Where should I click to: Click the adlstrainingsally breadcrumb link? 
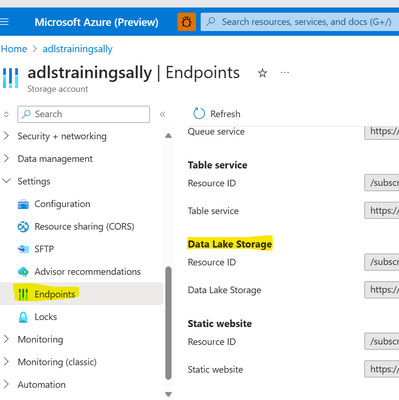(77, 49)
